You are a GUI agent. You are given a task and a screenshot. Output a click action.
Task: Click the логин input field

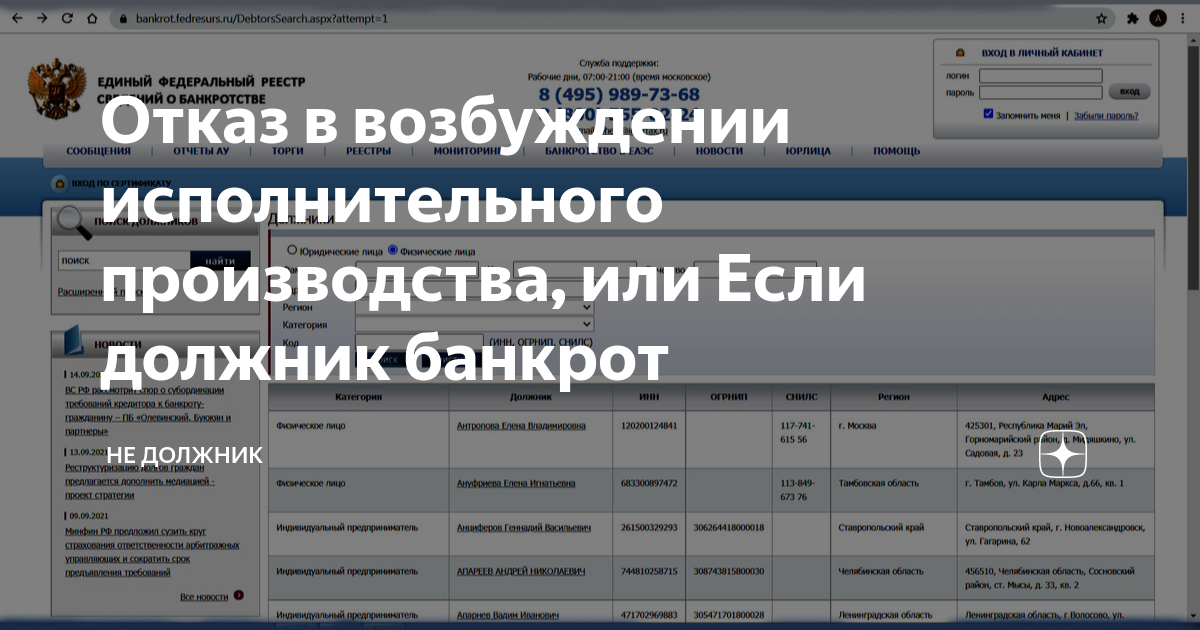point(1040,76)
